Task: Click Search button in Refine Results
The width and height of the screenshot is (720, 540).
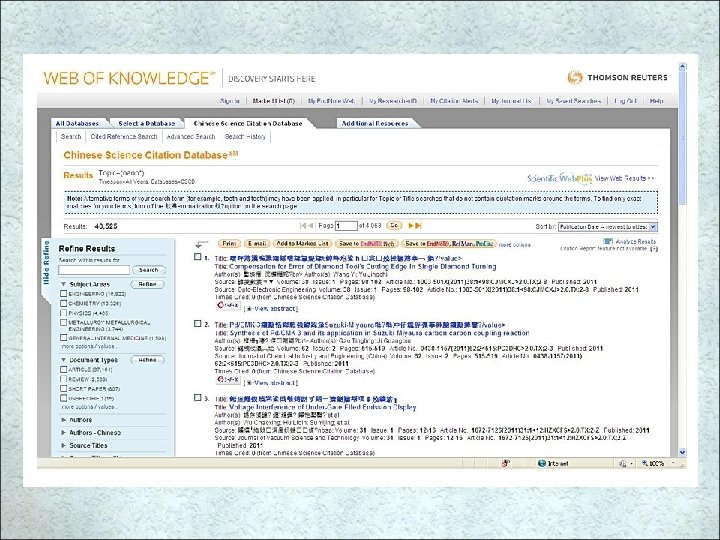Action: click(x=149, y=270)
